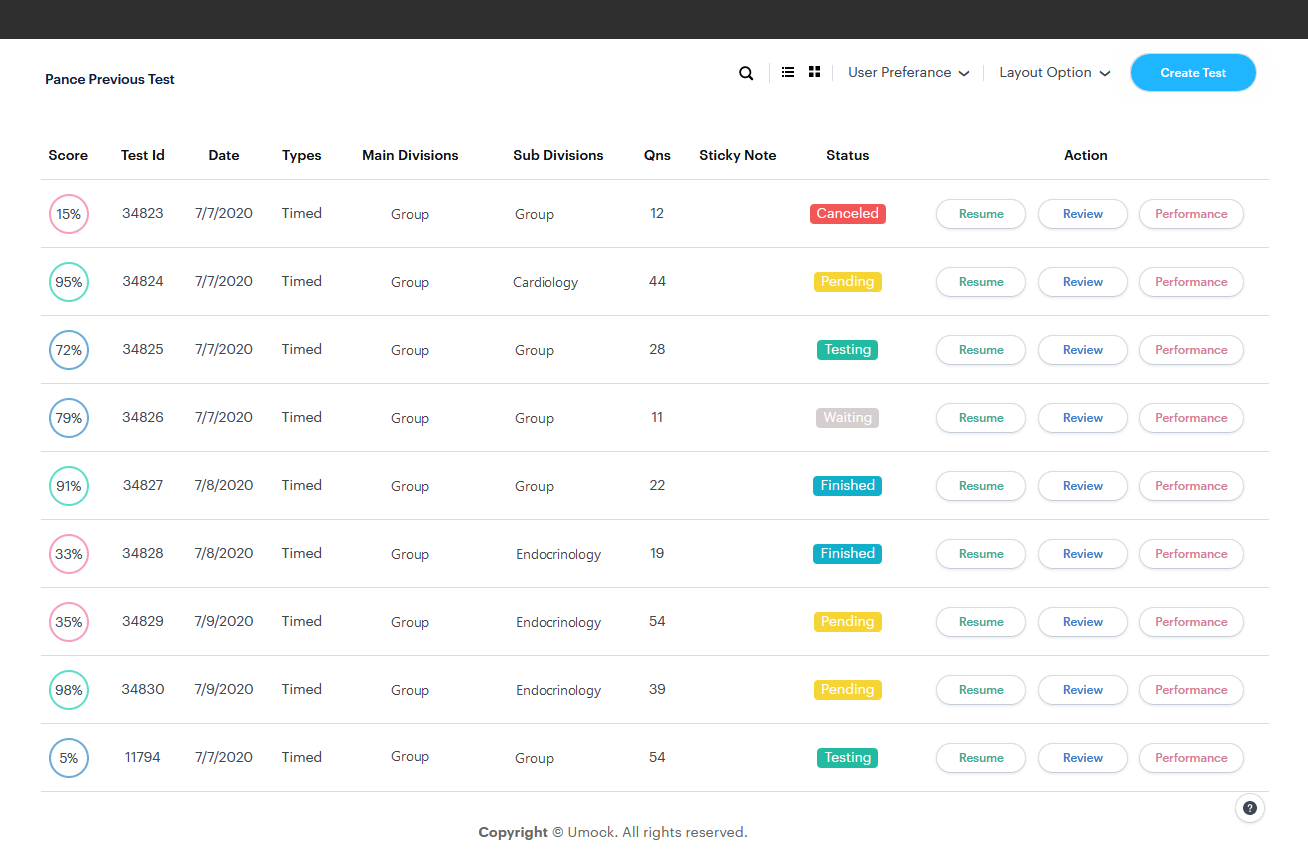Expand the User Preferance dropdown
The image size is (1308, 858).
click(x=908, y=73)
